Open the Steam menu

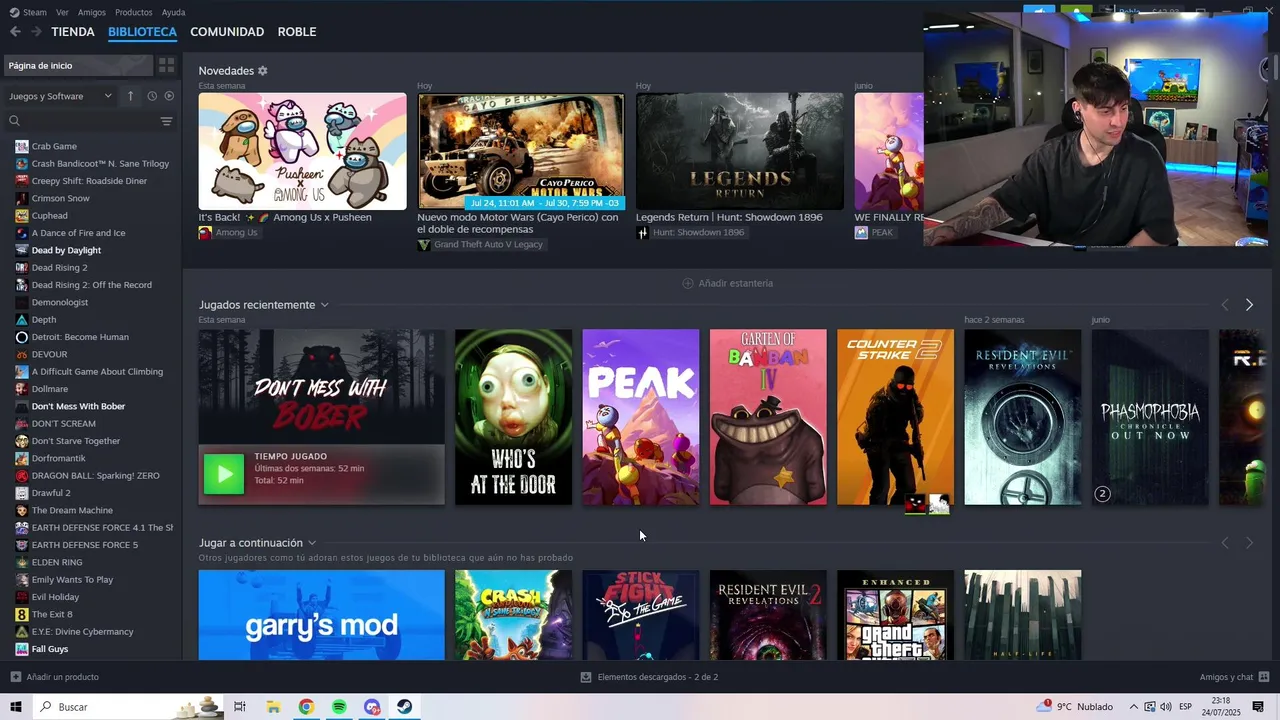click(x=35, y=12)
